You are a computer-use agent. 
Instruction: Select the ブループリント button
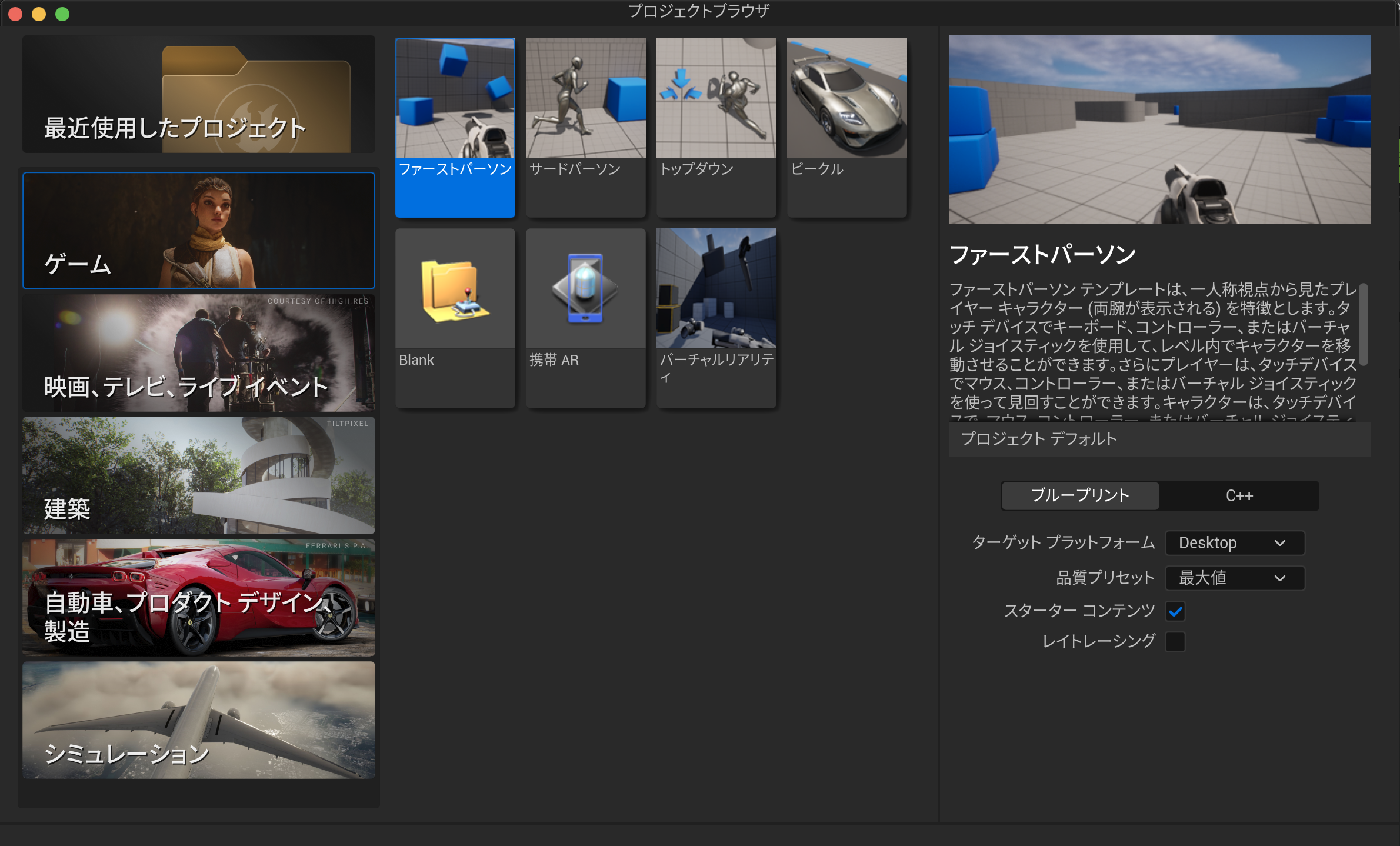pos(1080,496)
